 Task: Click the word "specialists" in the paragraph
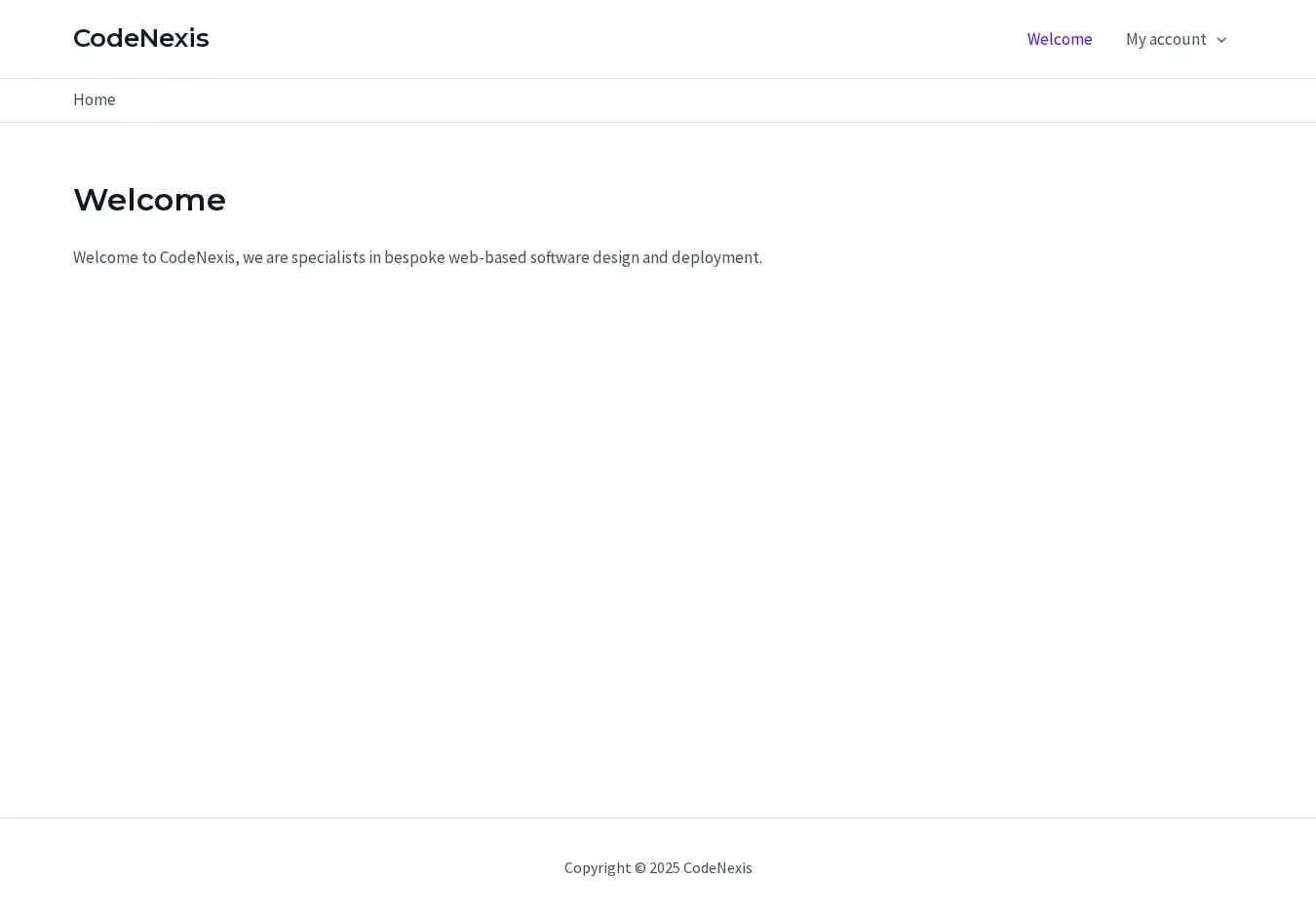328,257
